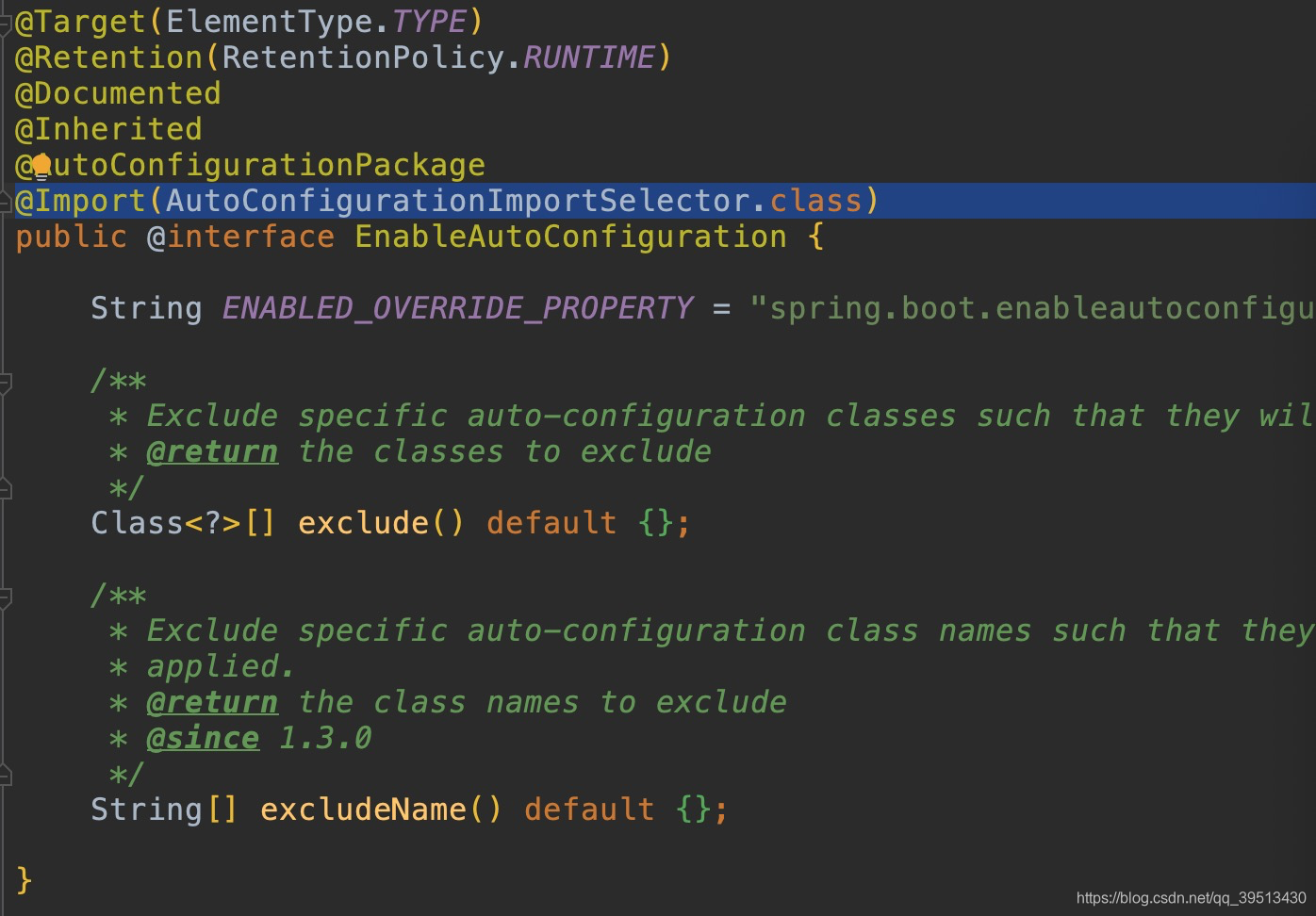The height and width of the screenshot is (916, 1316).
Task: Click String before ENABLED_OVERRIDE_PROPERTY
Action: click(146, 308)
